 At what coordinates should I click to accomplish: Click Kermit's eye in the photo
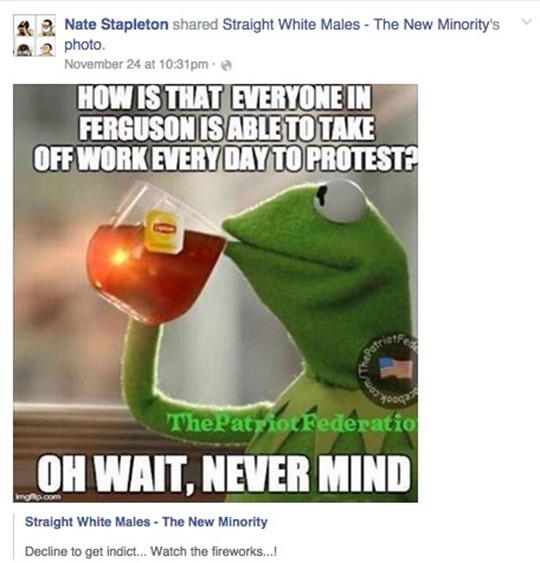339,201
